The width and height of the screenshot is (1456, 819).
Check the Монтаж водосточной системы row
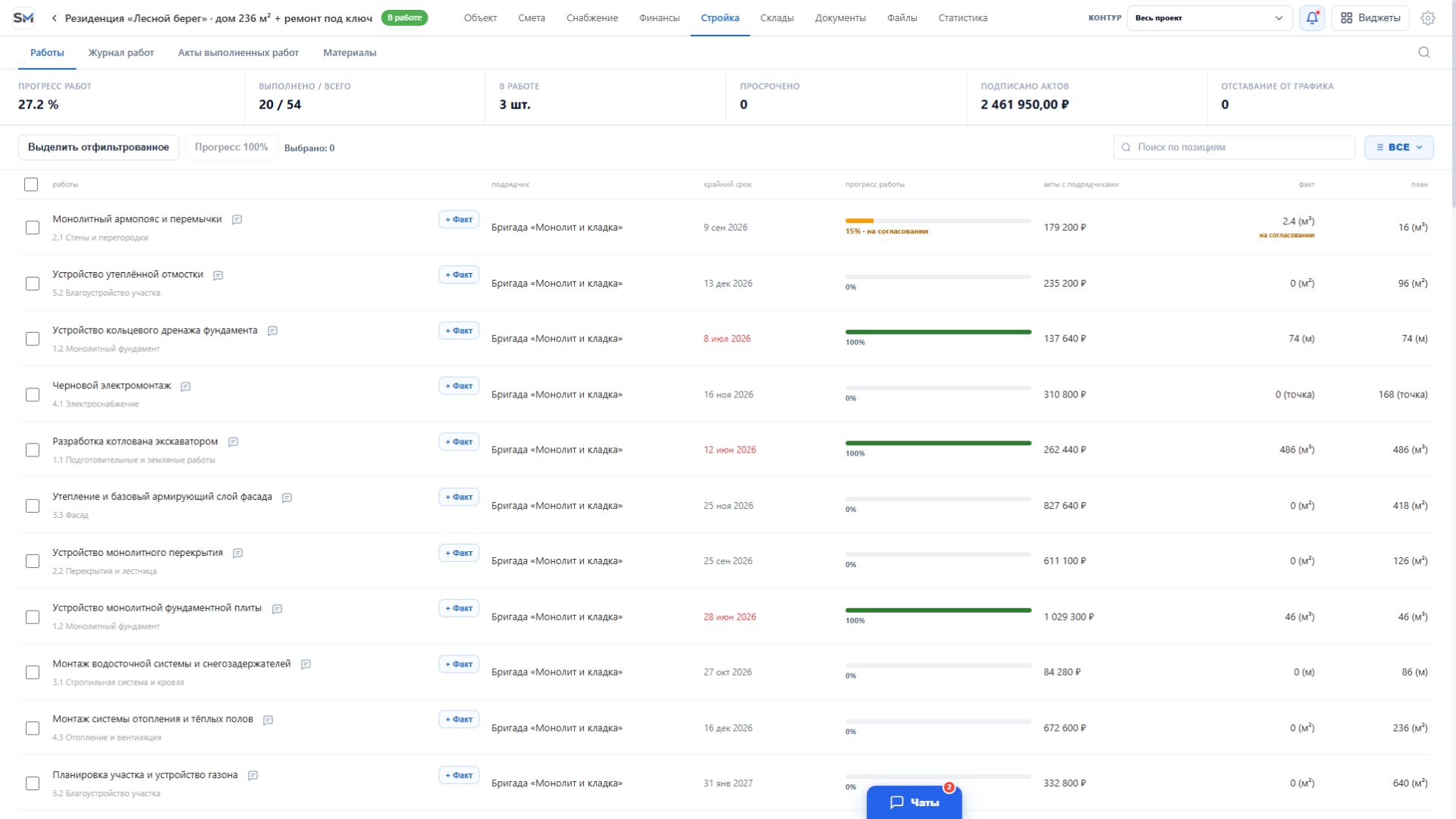[33, 673]
